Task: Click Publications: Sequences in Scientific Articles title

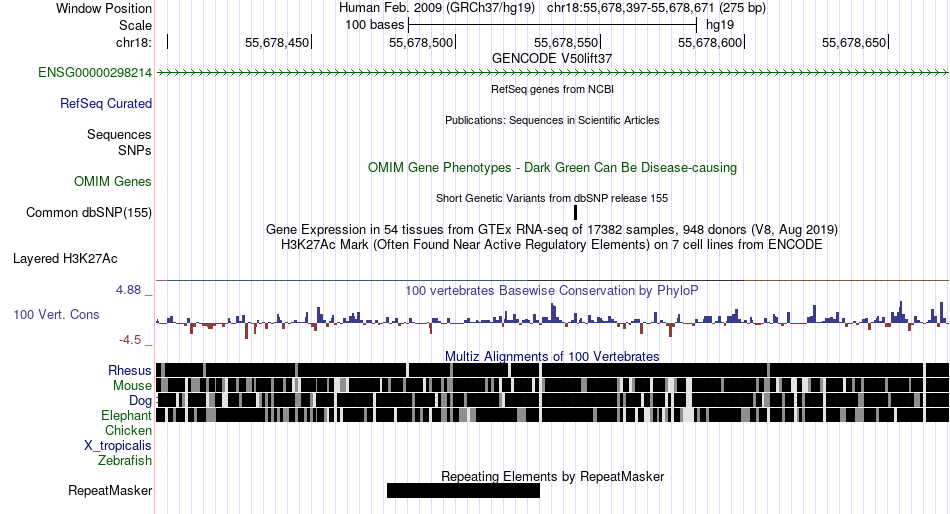Action: coord(552,120)
